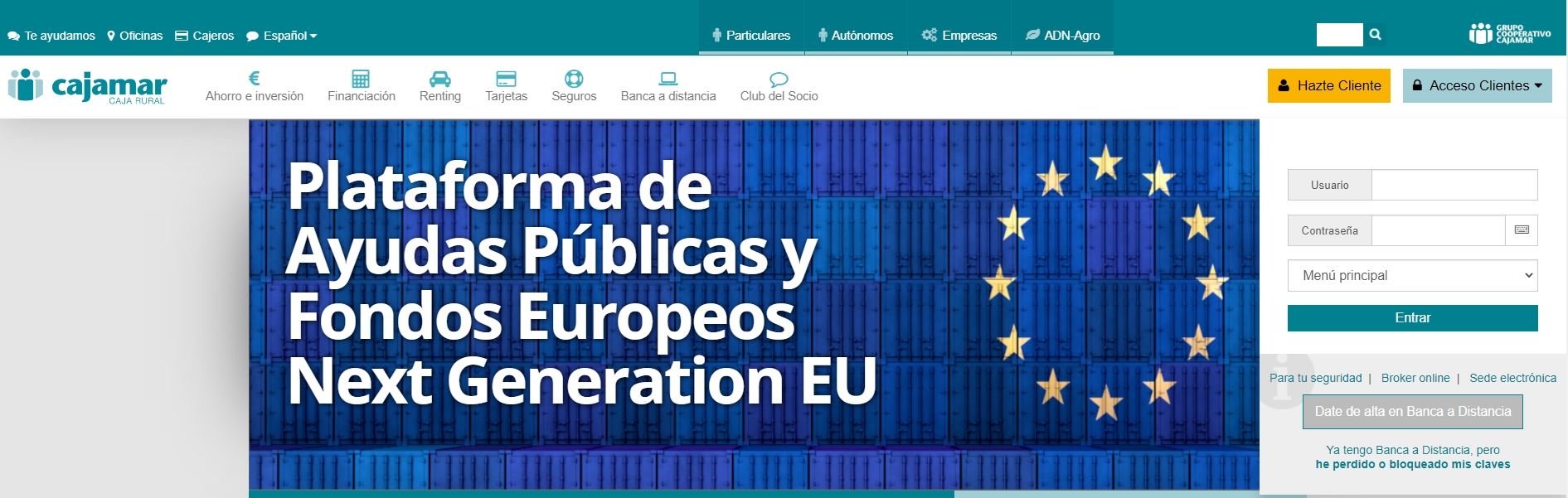Open the Broker online link
Screen dimensions: 1568x498
point(1415,378)
